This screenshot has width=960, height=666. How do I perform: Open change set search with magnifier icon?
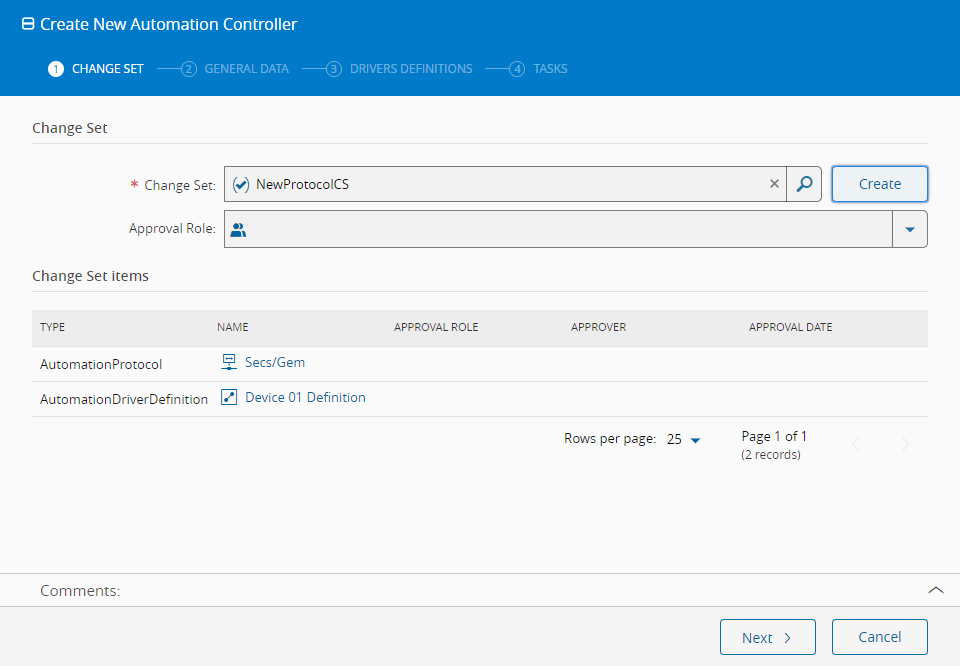pyautogui.click(x=804, y=184)
